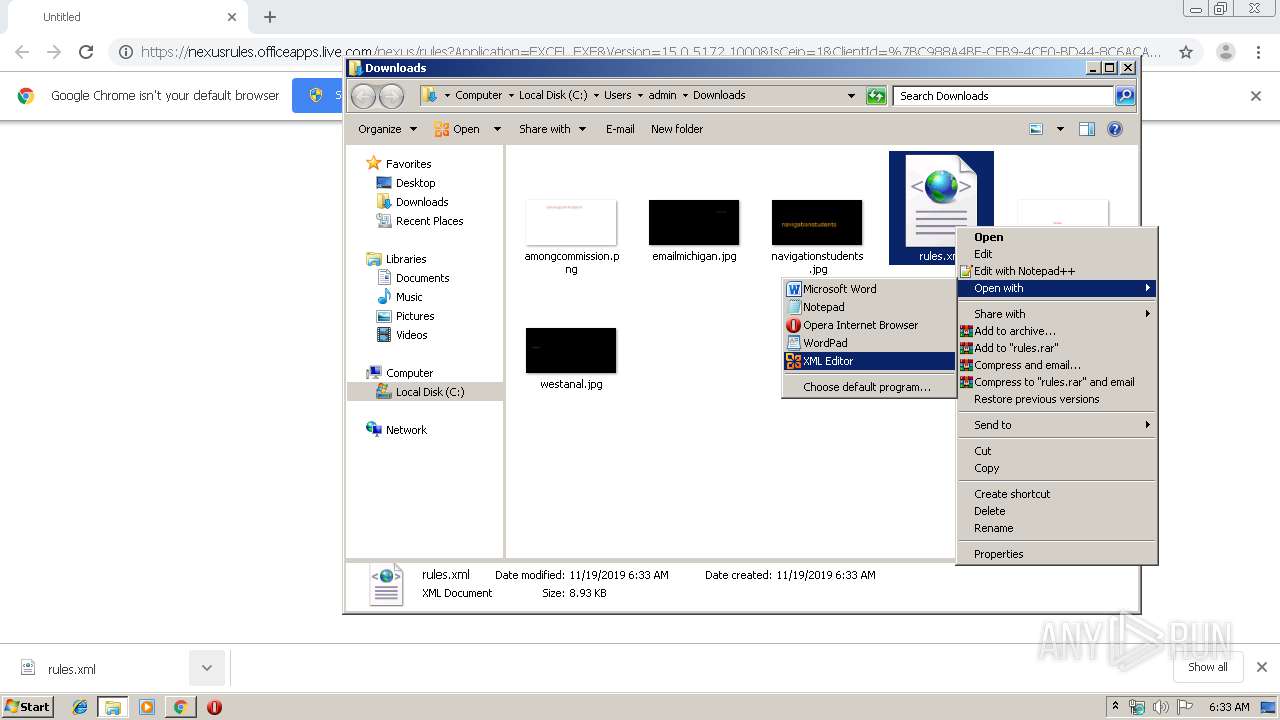The width and height of the screenshot is (1280, 720).
Task: Open view options dropdown arrow
Action: click(1060, 129)
